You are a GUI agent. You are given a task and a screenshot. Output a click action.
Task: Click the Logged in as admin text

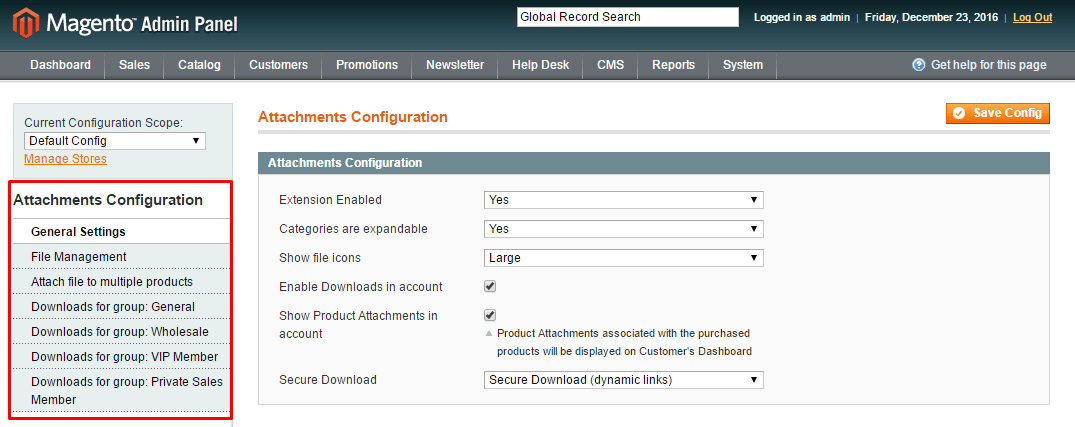[801, 17]
